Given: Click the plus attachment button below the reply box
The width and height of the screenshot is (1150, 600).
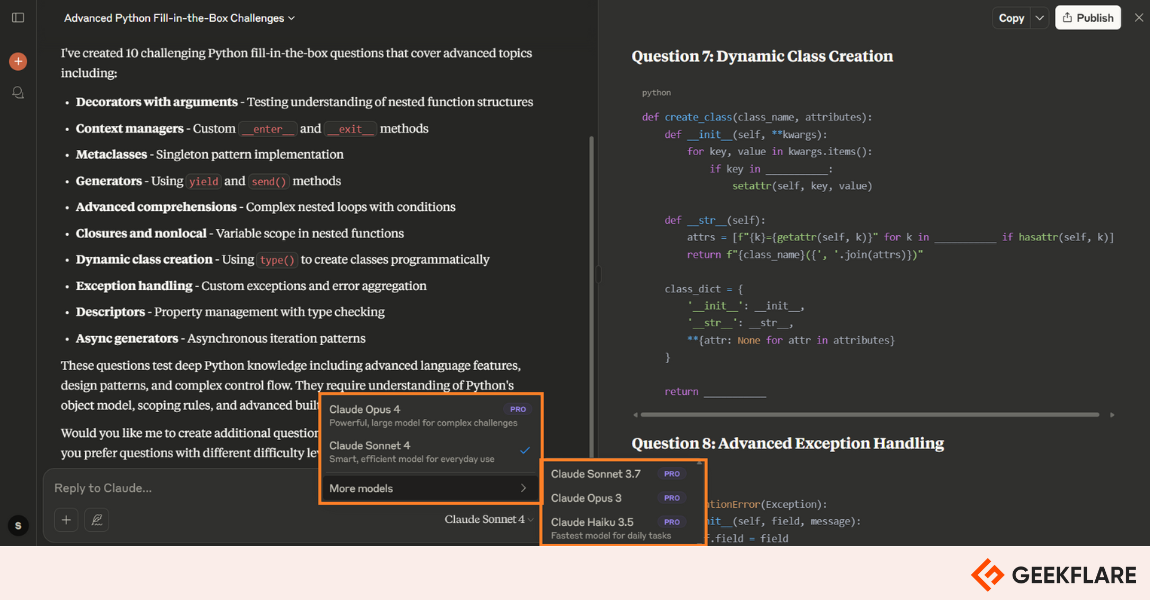Looking at the screenshot, I should [66, 520].
